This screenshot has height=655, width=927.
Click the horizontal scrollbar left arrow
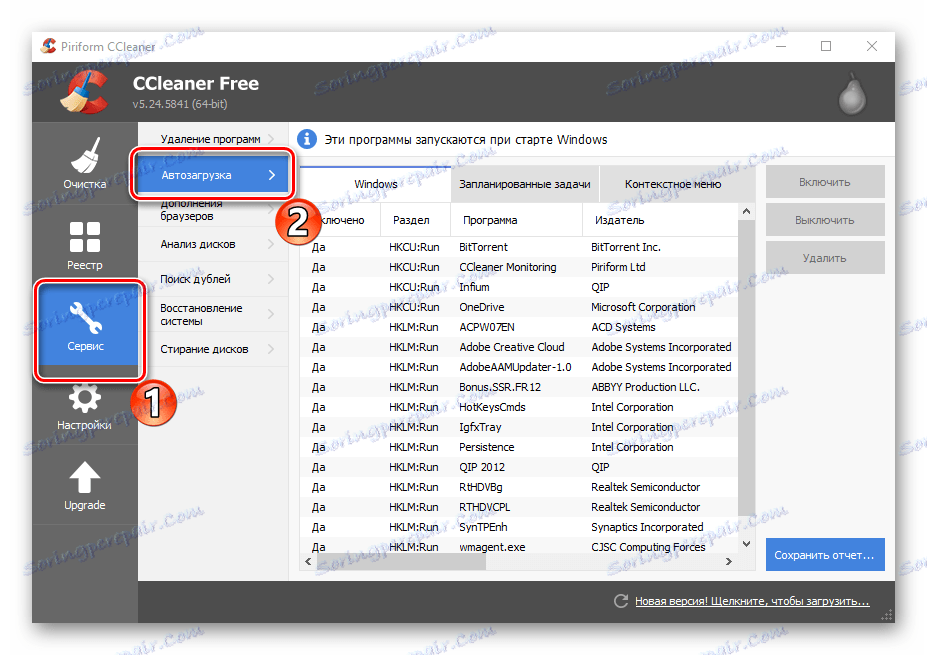[308, 562]
